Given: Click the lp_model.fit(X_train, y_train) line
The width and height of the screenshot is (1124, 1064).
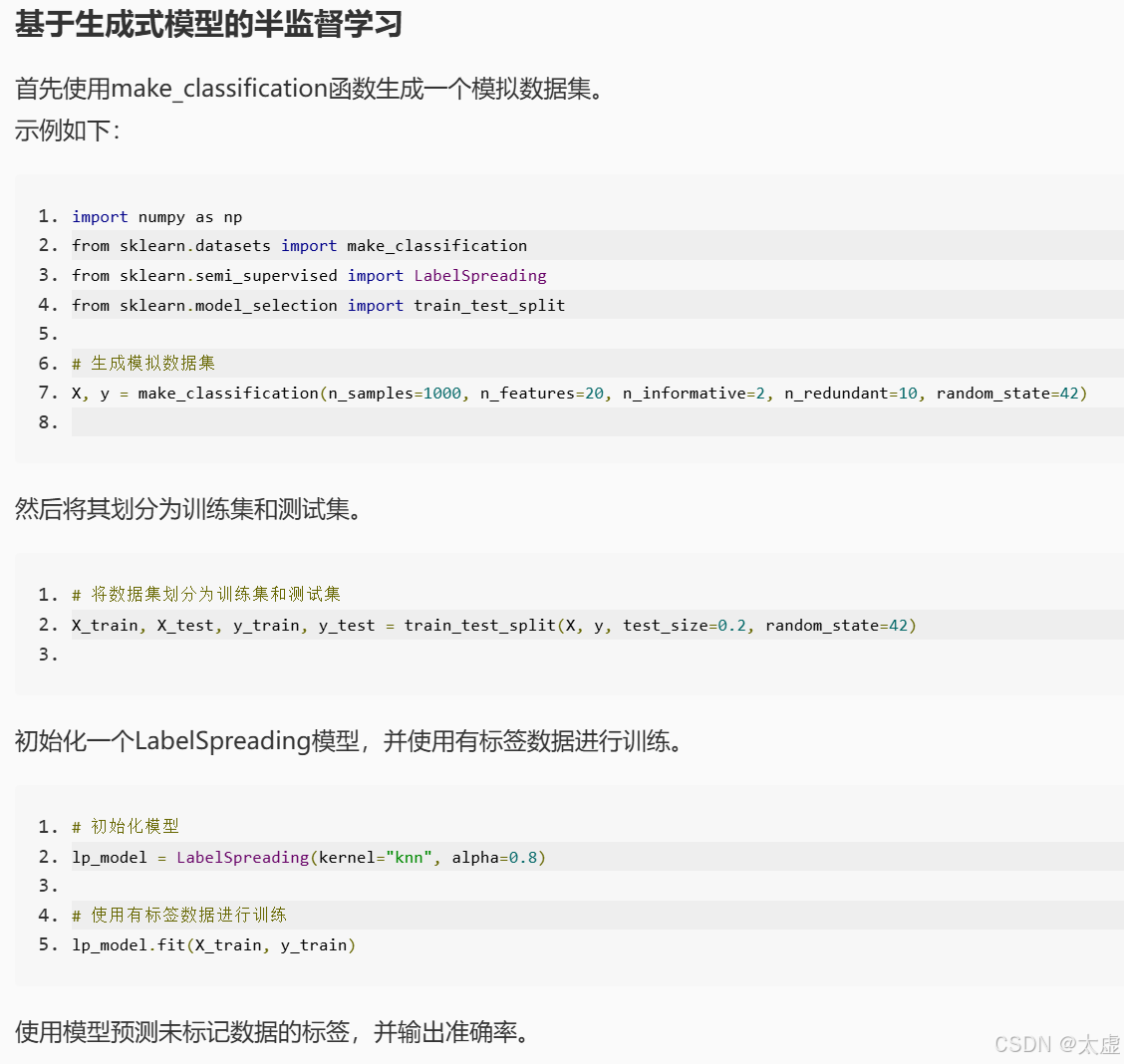Looking at the screenshot, I should pos(213,945).
